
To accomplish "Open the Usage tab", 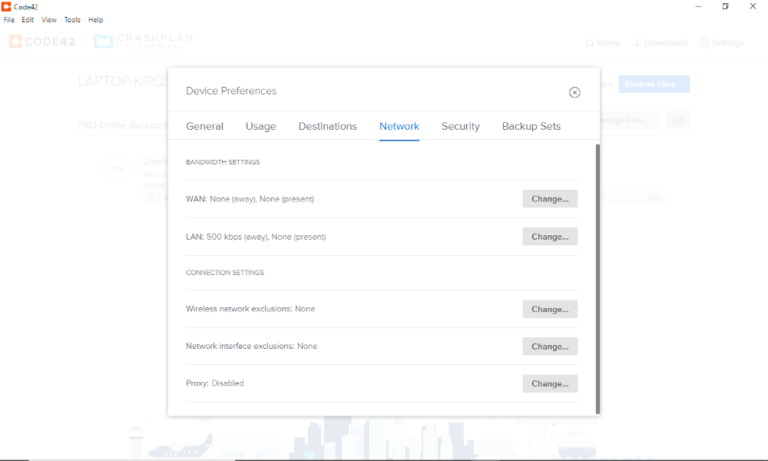I will [x=261, y=126].
